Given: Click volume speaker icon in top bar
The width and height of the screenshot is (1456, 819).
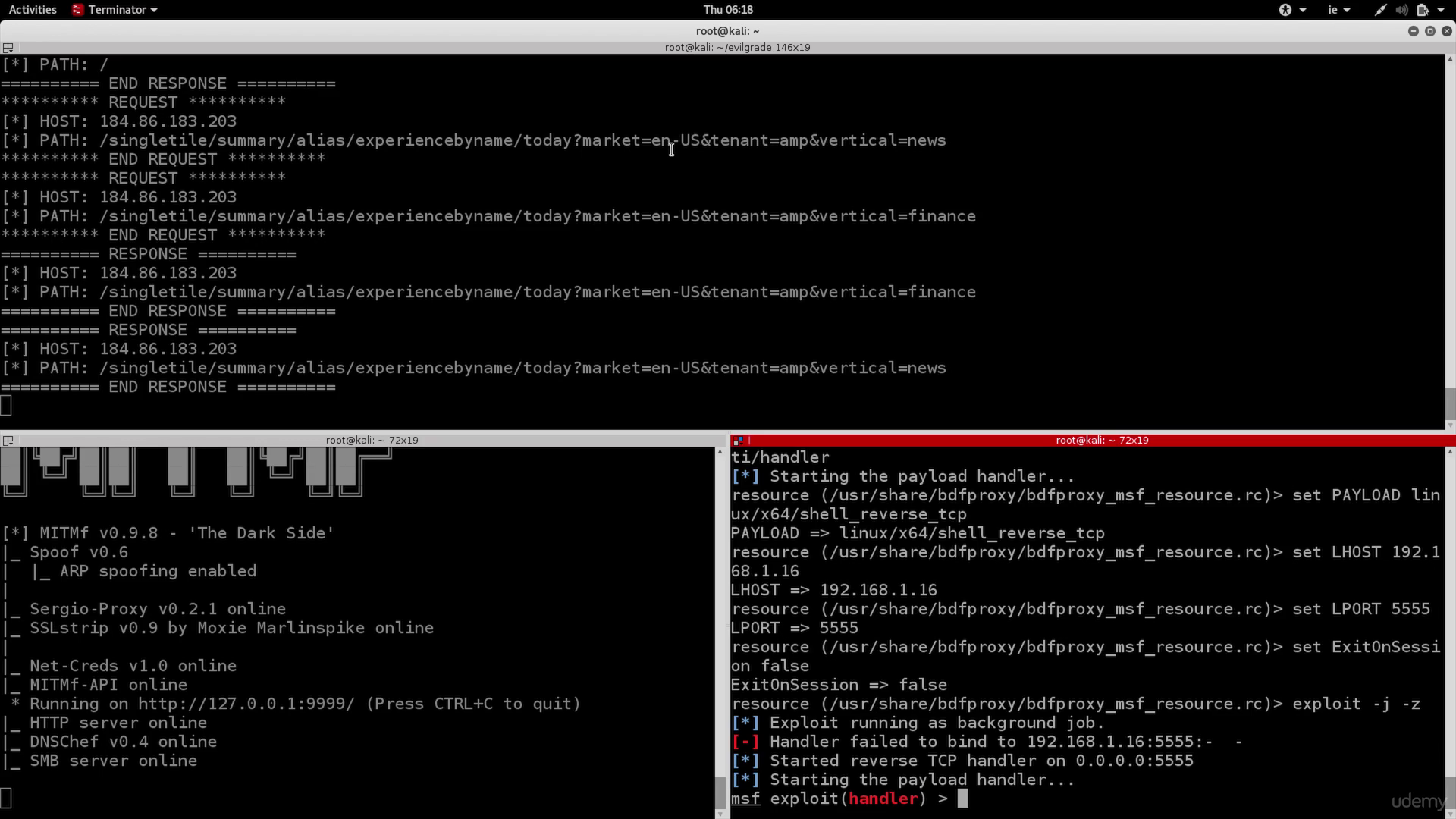Looking at the screenshot, I should [1401, 10].
